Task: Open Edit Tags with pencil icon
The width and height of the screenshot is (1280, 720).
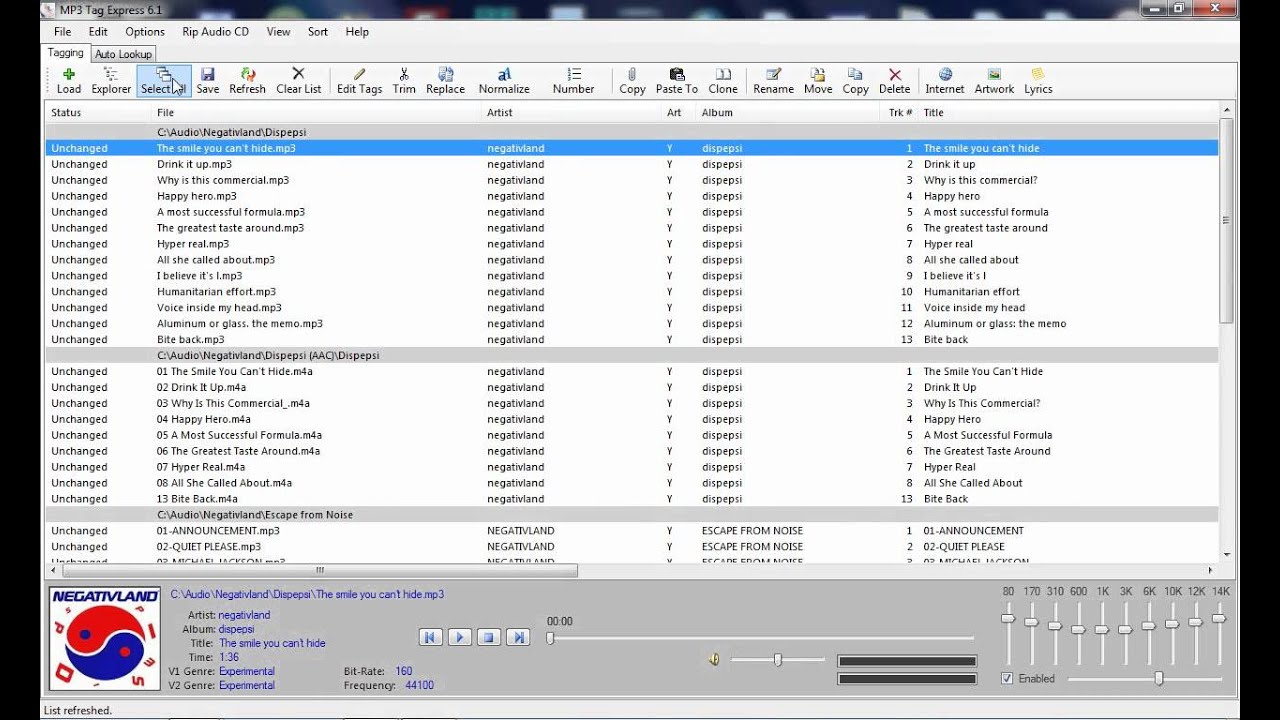Action: pos(359,80)
